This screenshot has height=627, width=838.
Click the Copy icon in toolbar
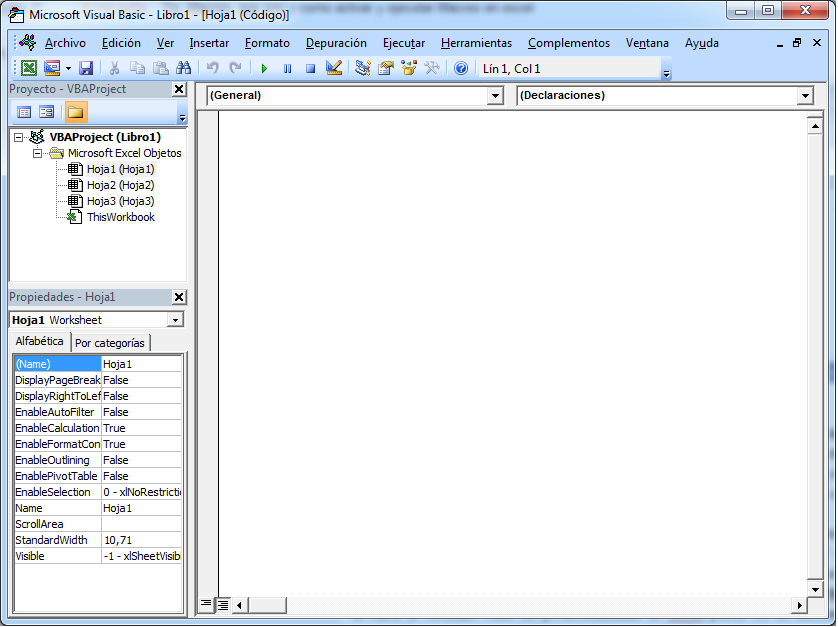pyautogui.click(x=137, y=68)
